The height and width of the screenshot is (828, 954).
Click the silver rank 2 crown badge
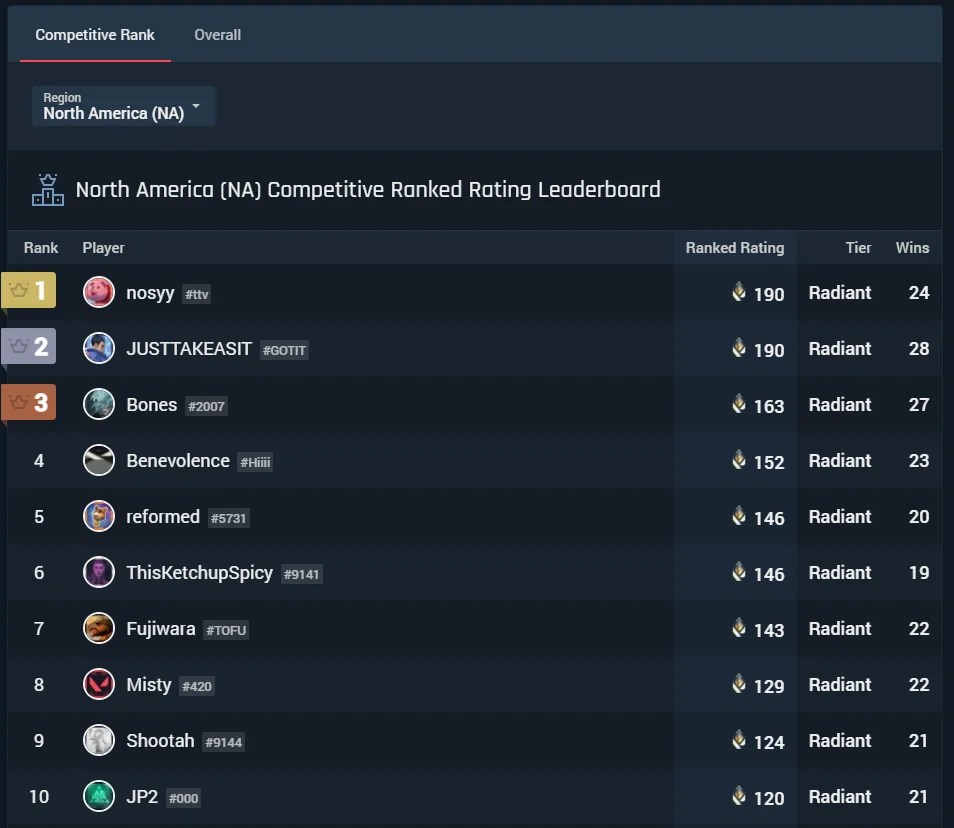(29, 346)
